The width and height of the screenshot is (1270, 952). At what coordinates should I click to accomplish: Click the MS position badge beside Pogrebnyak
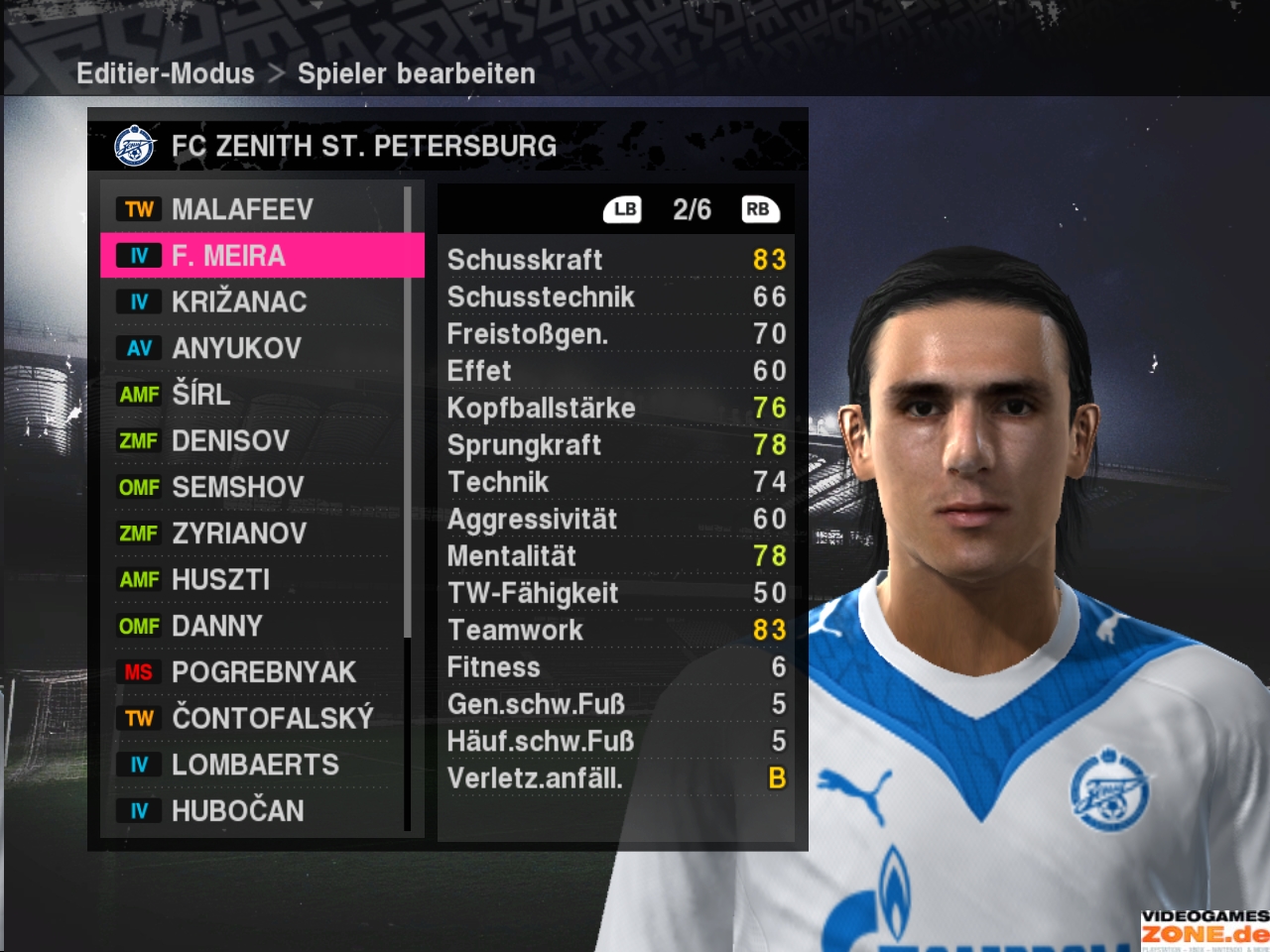click(x=139, y=672)
